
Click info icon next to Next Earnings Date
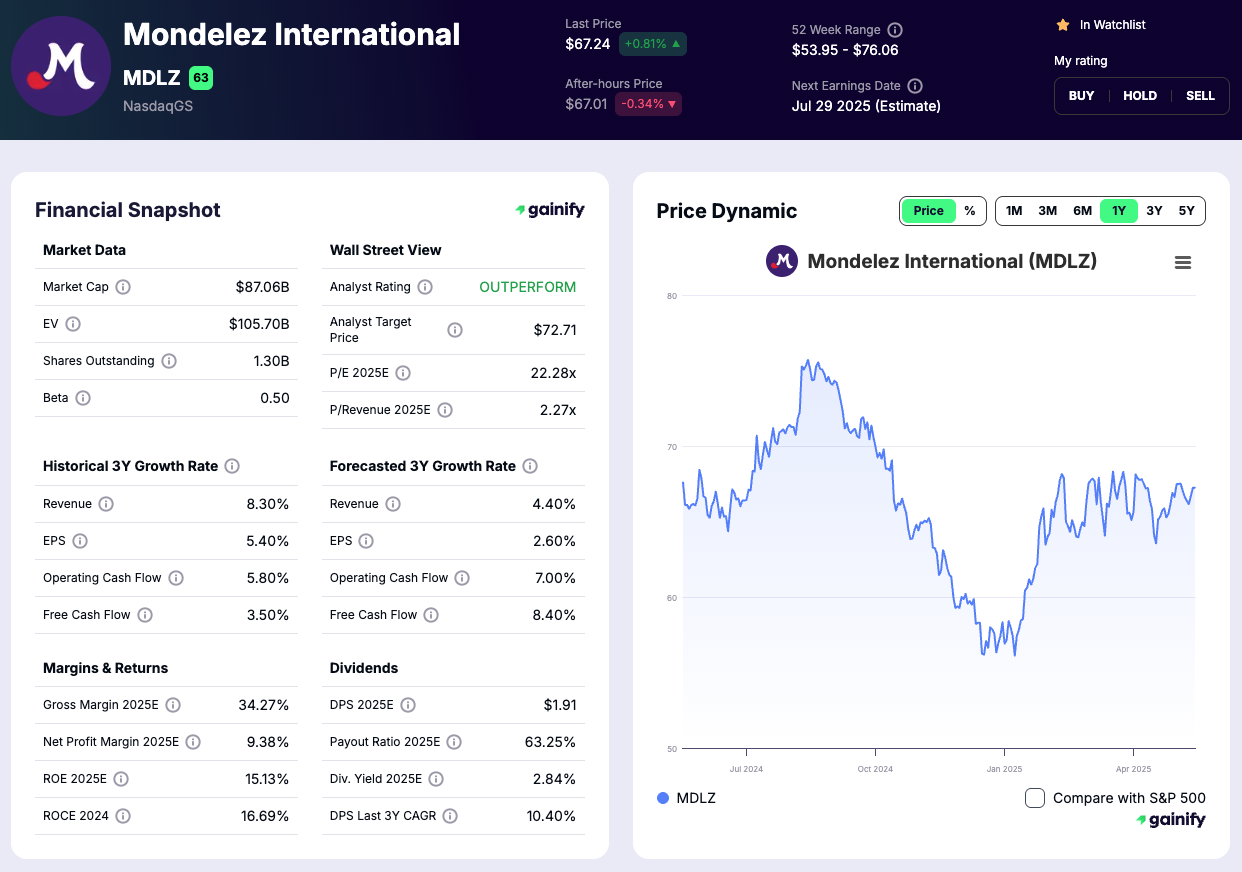915,86
